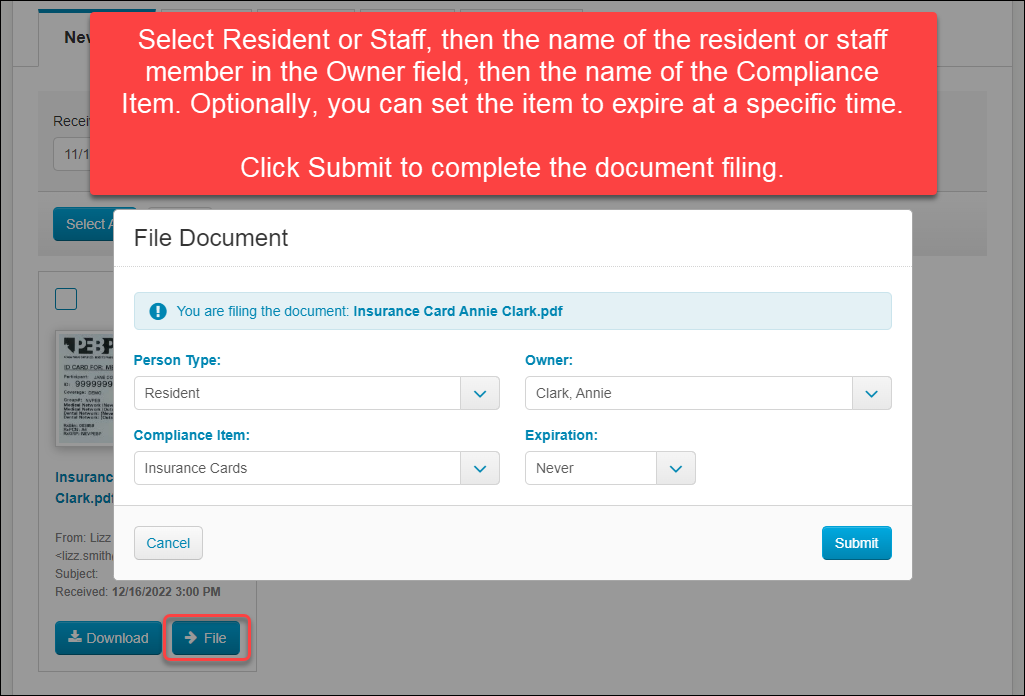Expand the Person Type dropdown arrow
1025x696 pixels.
480,393
